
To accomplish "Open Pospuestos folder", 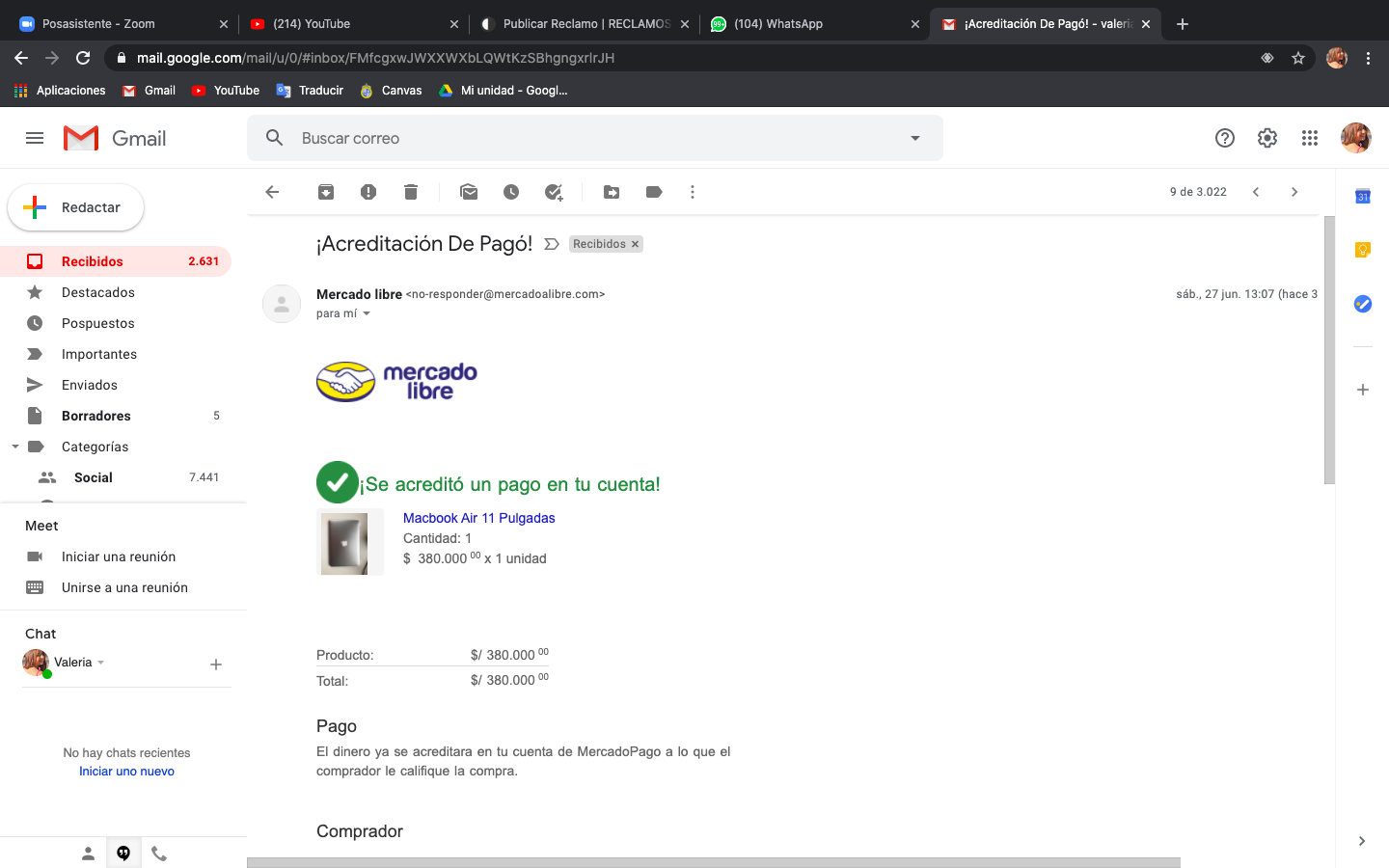I will click(116, 323).
